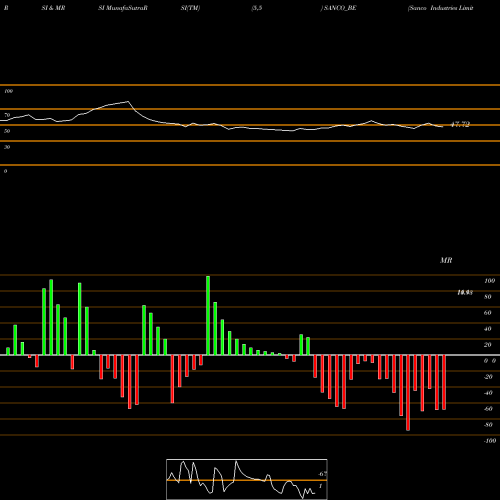Click the RSI value label 47.72

460,125
